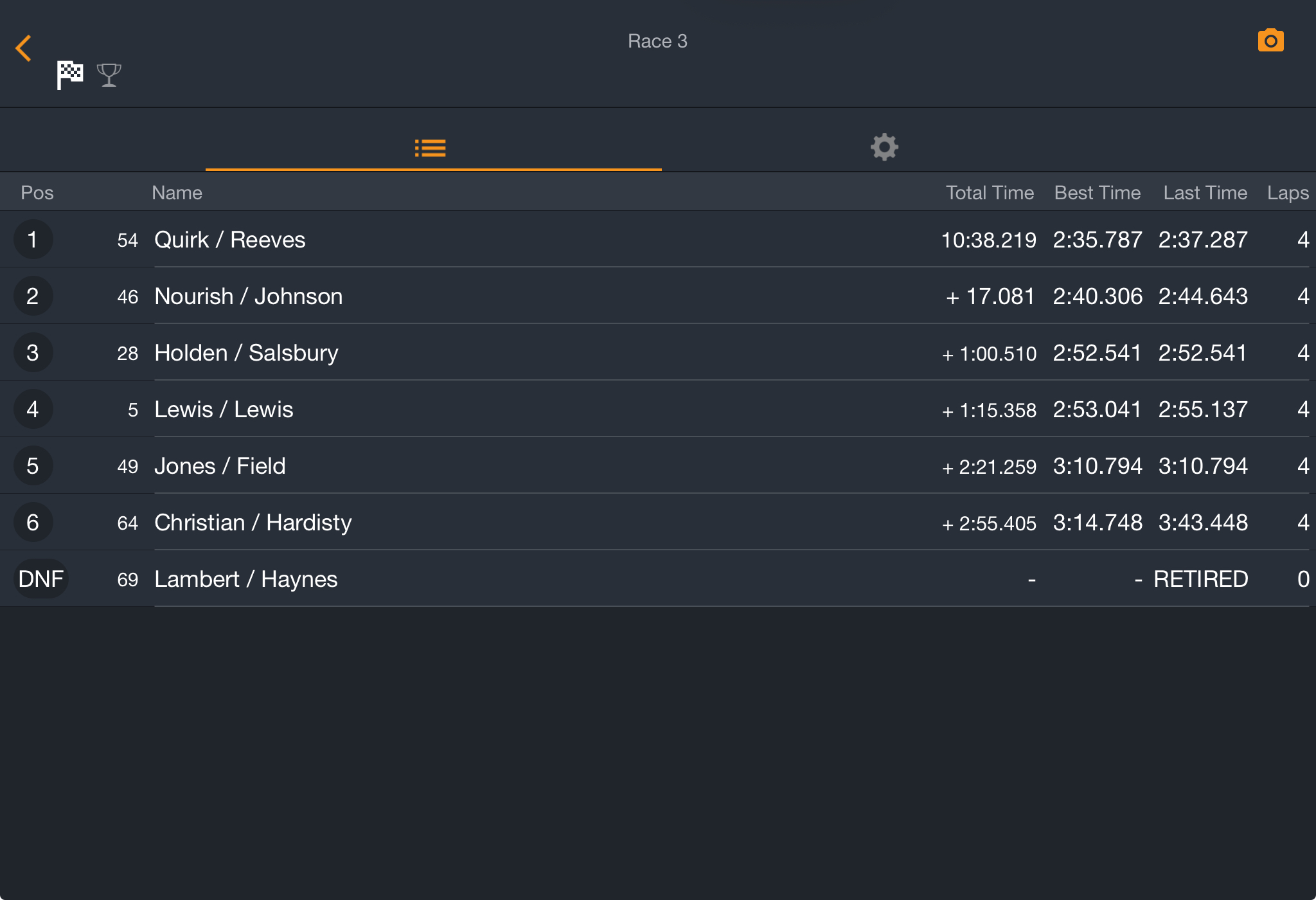Open the Christian / Hardisty result row
The height and width of the screenshot is (900, 1316).
[x=658, y=522]
